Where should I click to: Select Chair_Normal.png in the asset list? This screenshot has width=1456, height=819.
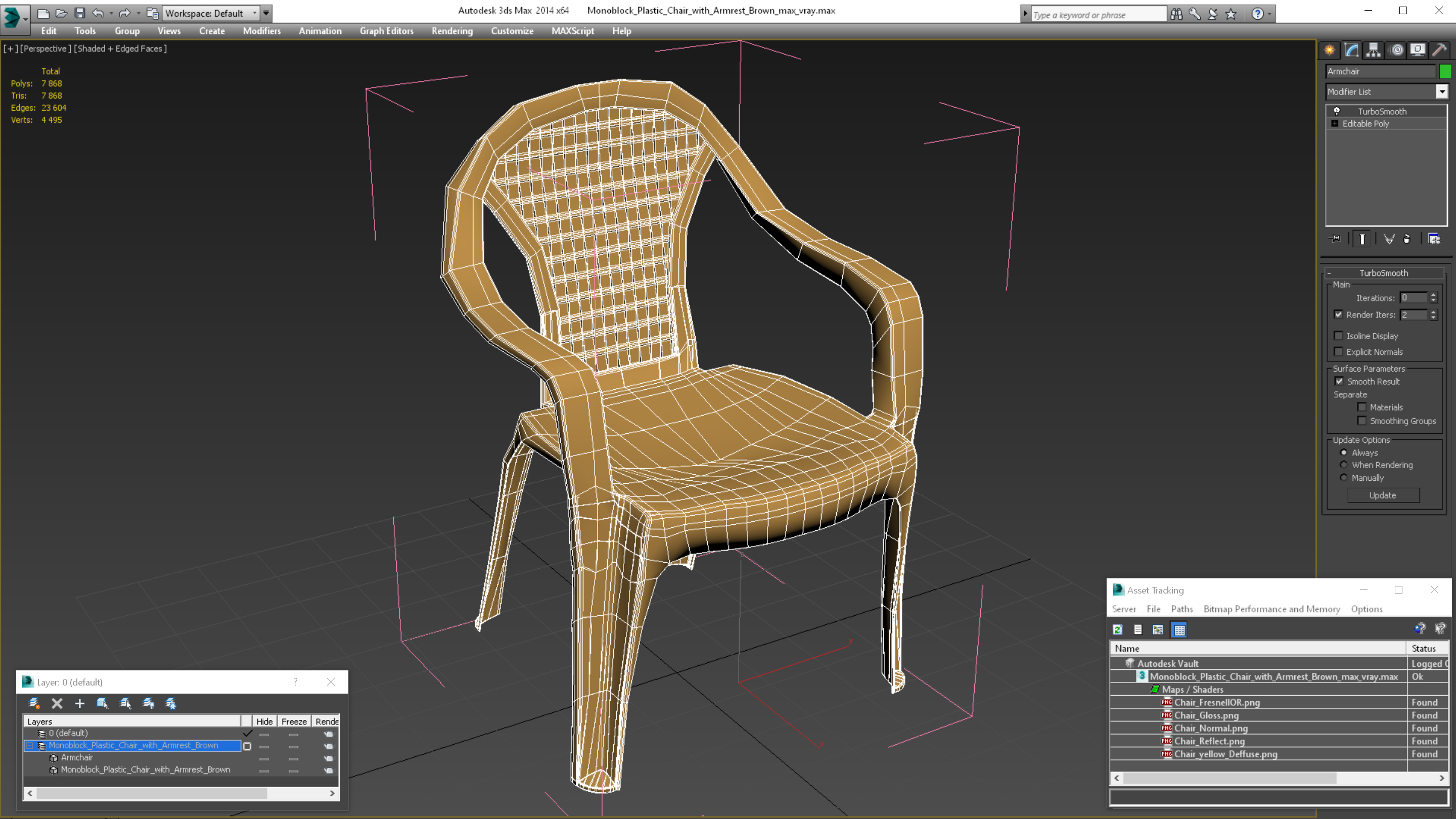click(1211, 728)
